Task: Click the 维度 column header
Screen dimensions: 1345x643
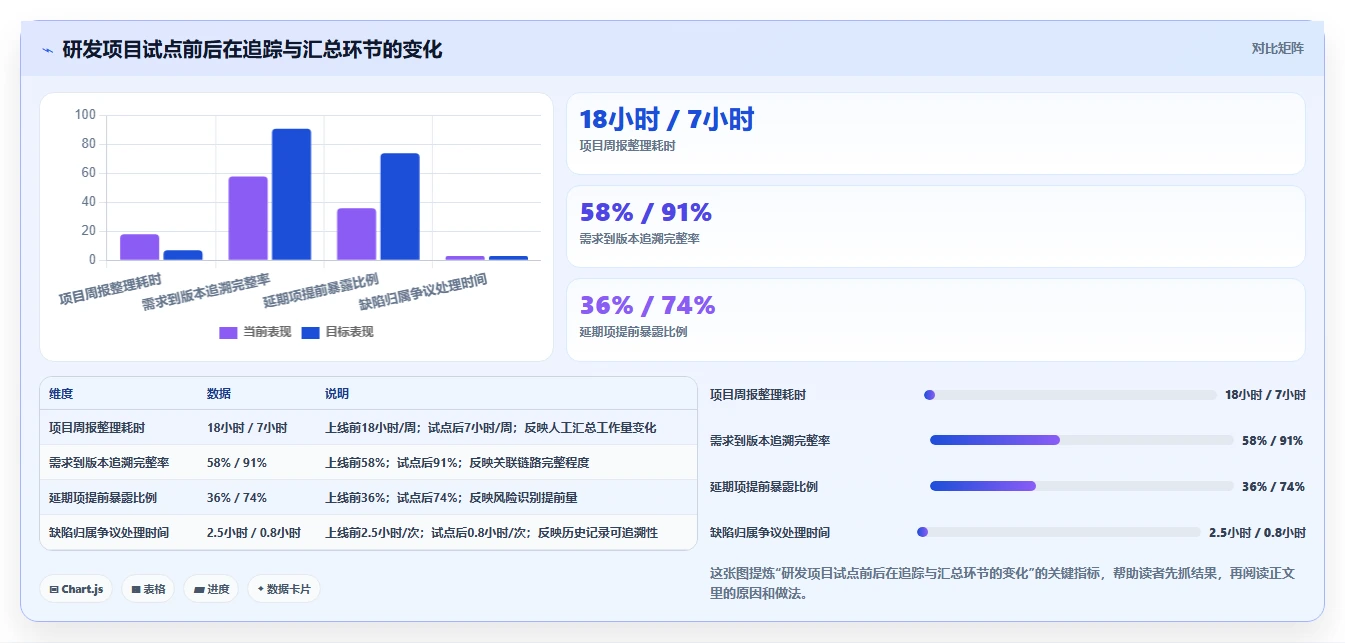Action: [61, 394]
